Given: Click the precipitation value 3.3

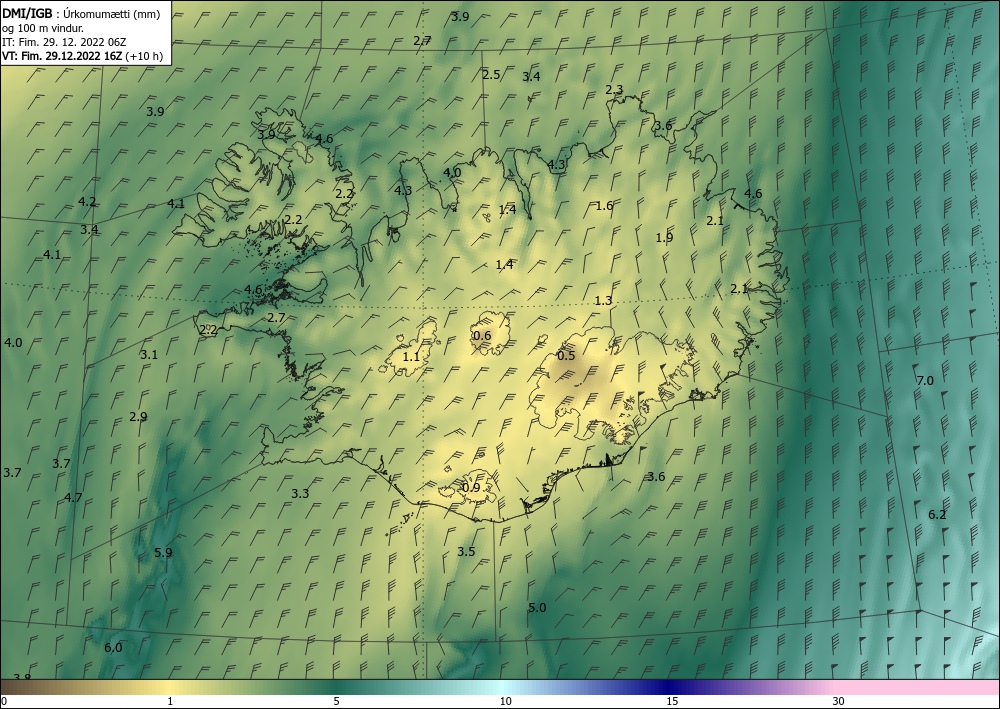Looking at the screenshot, I should [300, 493].
